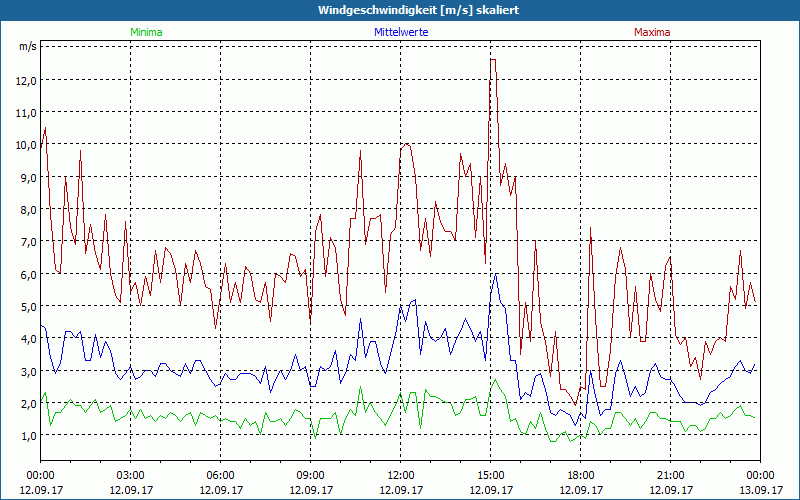Image resolution: width=800 pixels, height=500 pixels.
Task: Click the 15:00 time axis label
Action: coord(490,476)
